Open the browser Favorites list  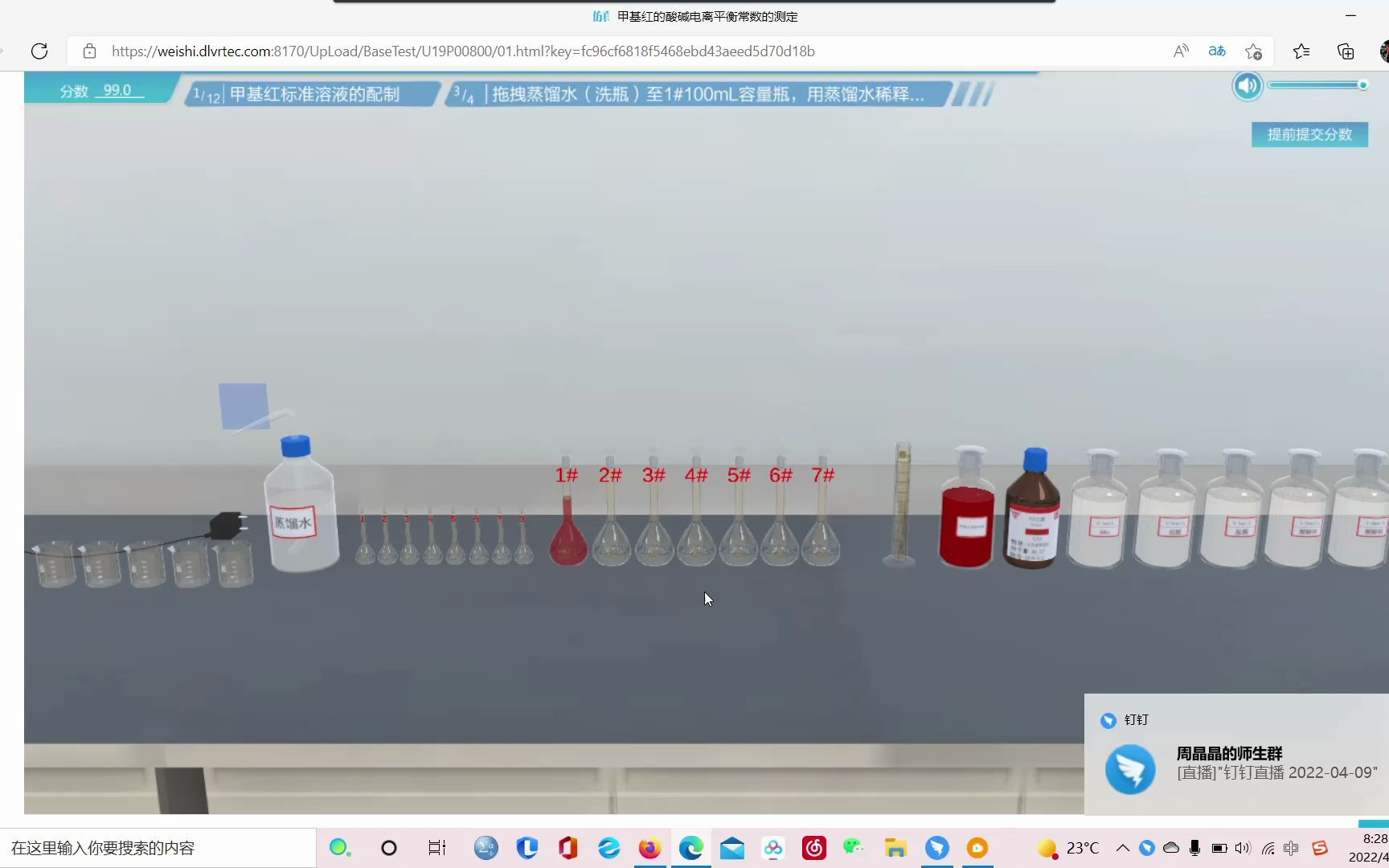(x=1301, y=51)
